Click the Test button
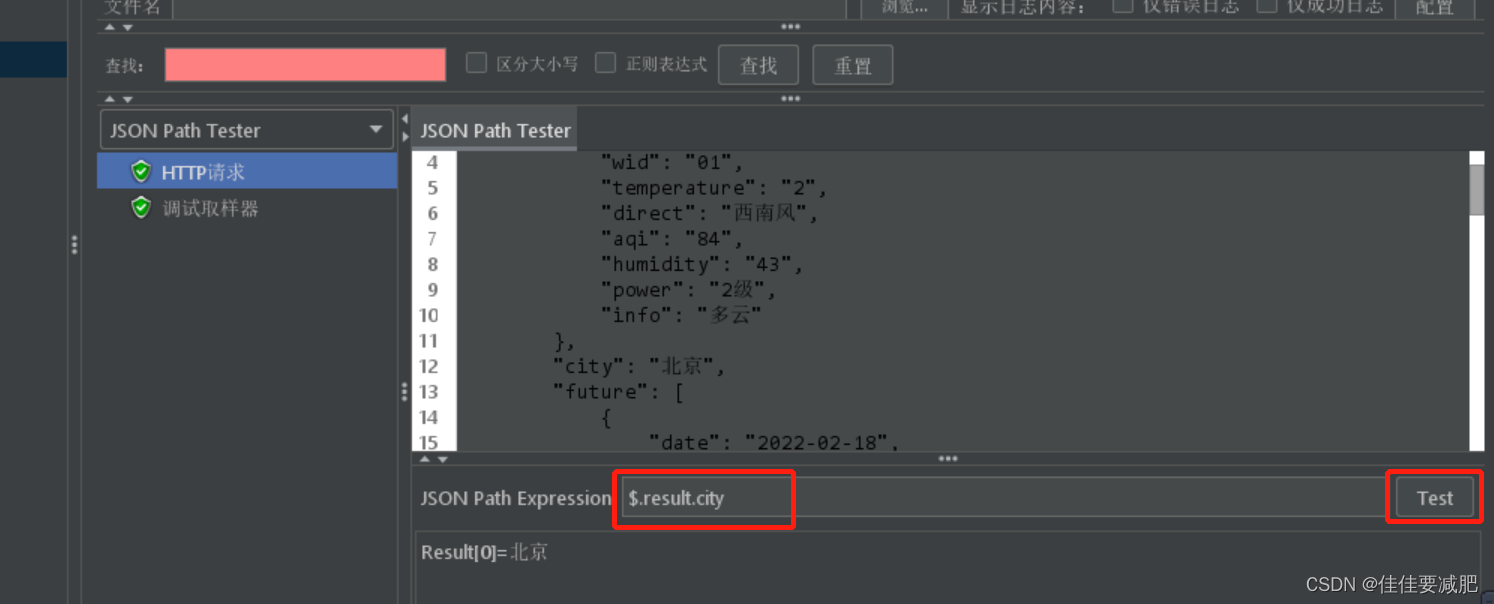This screenshot has width=1494, height=604. point(1434,497)
